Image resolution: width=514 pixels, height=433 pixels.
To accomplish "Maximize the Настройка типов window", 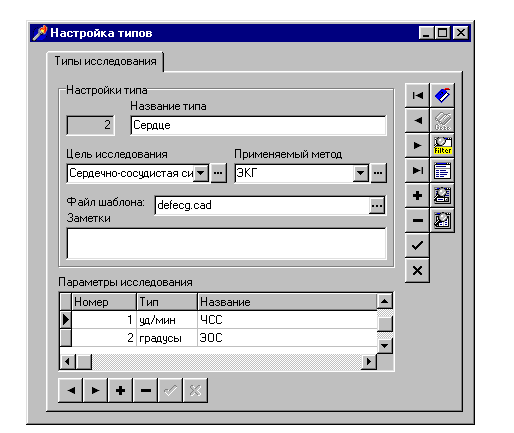I will click(442, 33).
